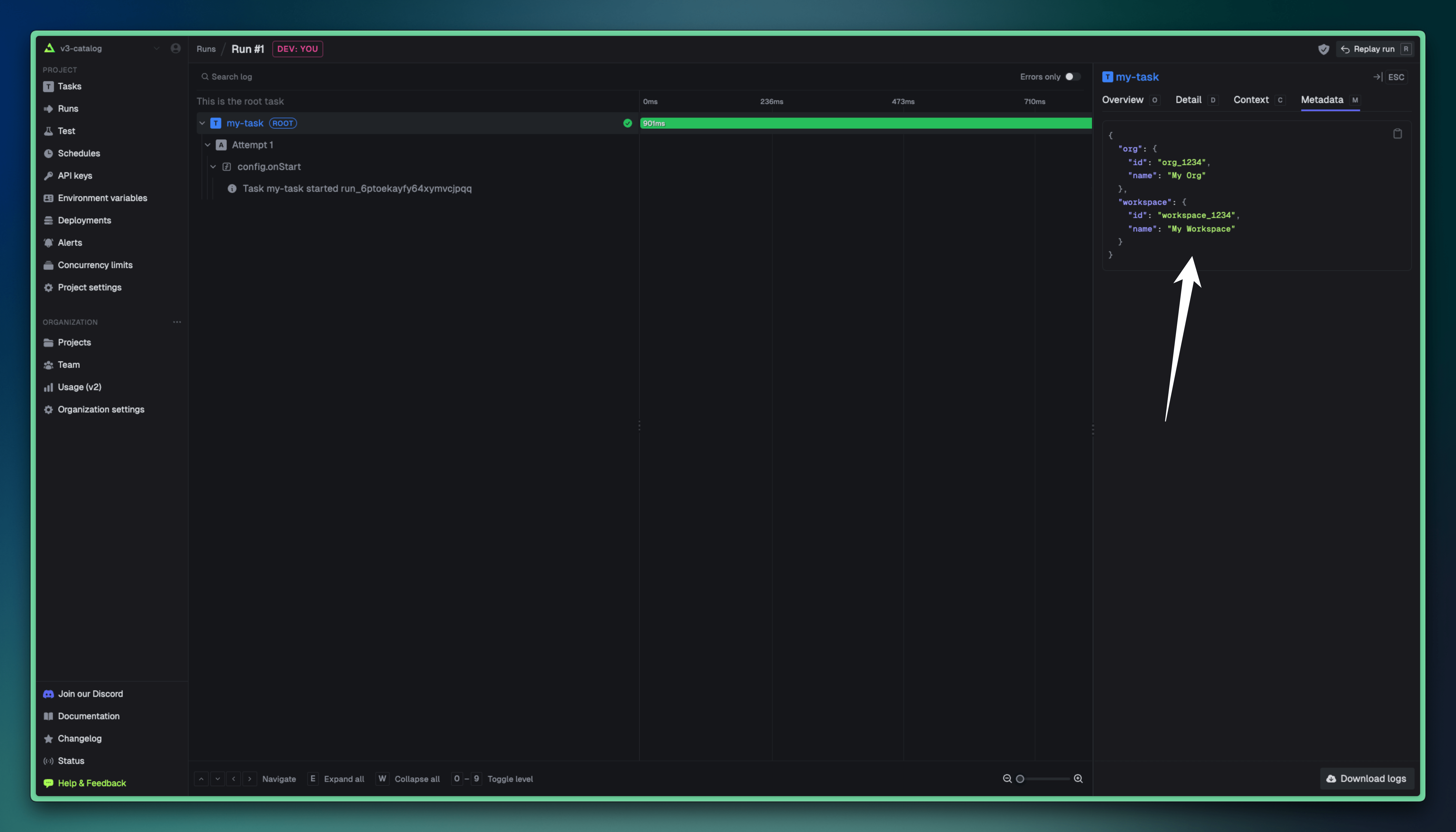Click the Project settings gear icon
Image resolution: width=1456 pixels, height=832 pixels.
pos(48,287)
